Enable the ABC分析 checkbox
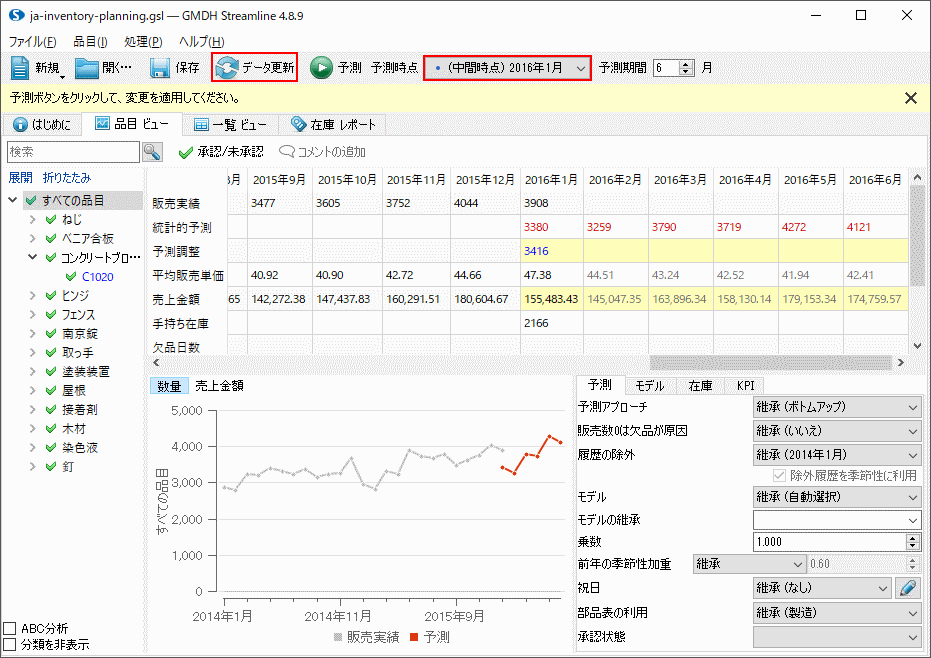 coord(10,629)
